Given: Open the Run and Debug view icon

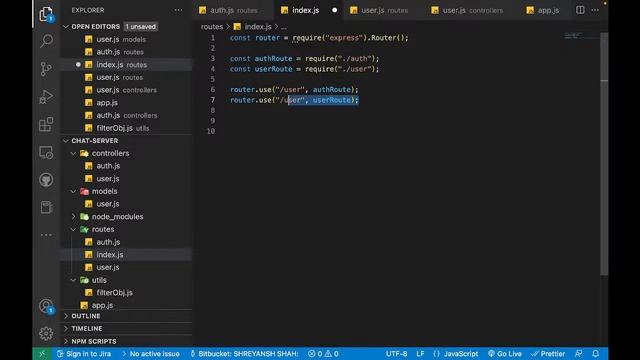Looking at the screenshot, I should [46, 97].
